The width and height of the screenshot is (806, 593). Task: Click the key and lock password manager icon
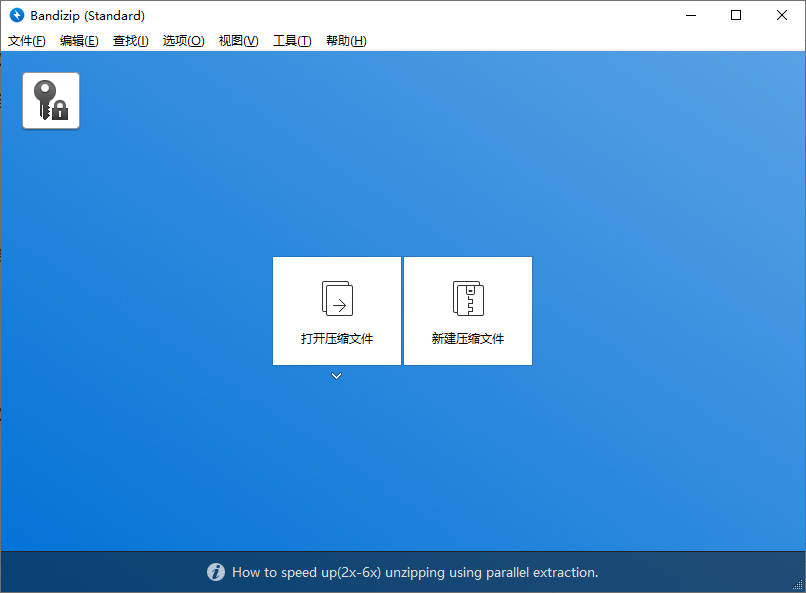pos(51,101)
